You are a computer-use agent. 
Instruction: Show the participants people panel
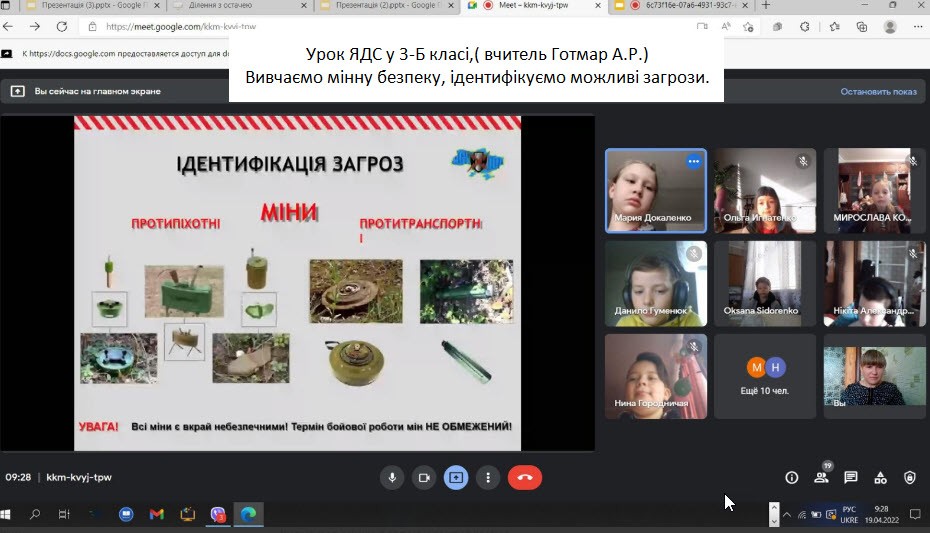(x=821, y=478)
